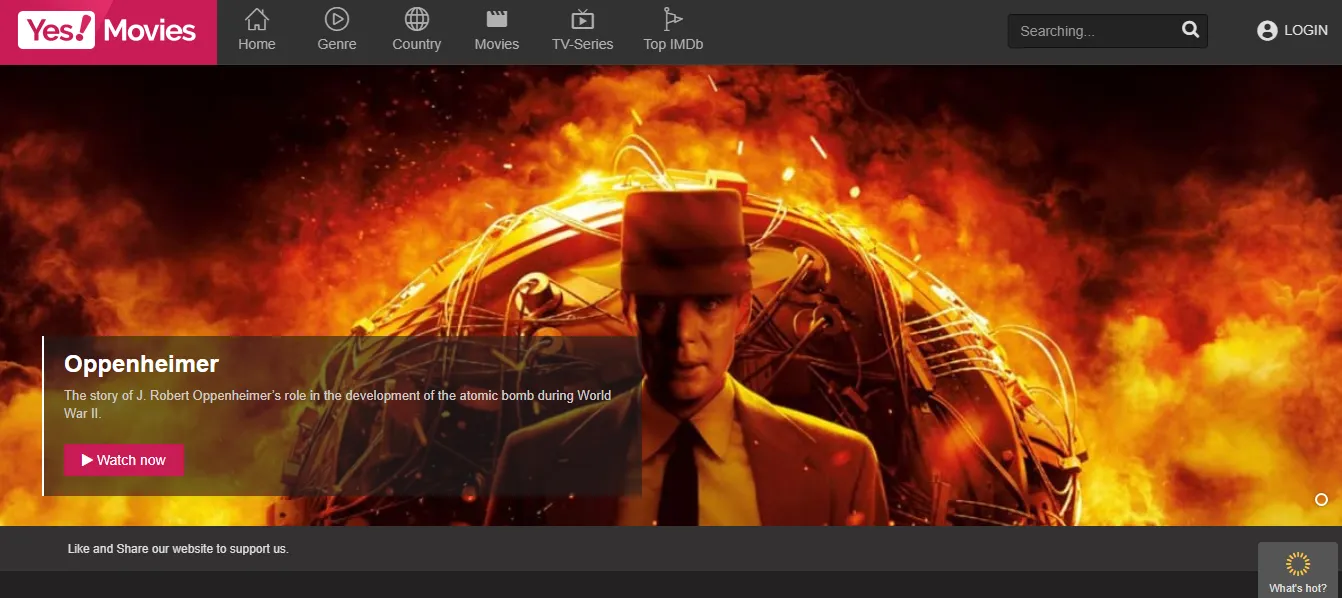Click the Movies clapperboard icon
This screenshot has height=598, width=1342.
pos(497,19)
